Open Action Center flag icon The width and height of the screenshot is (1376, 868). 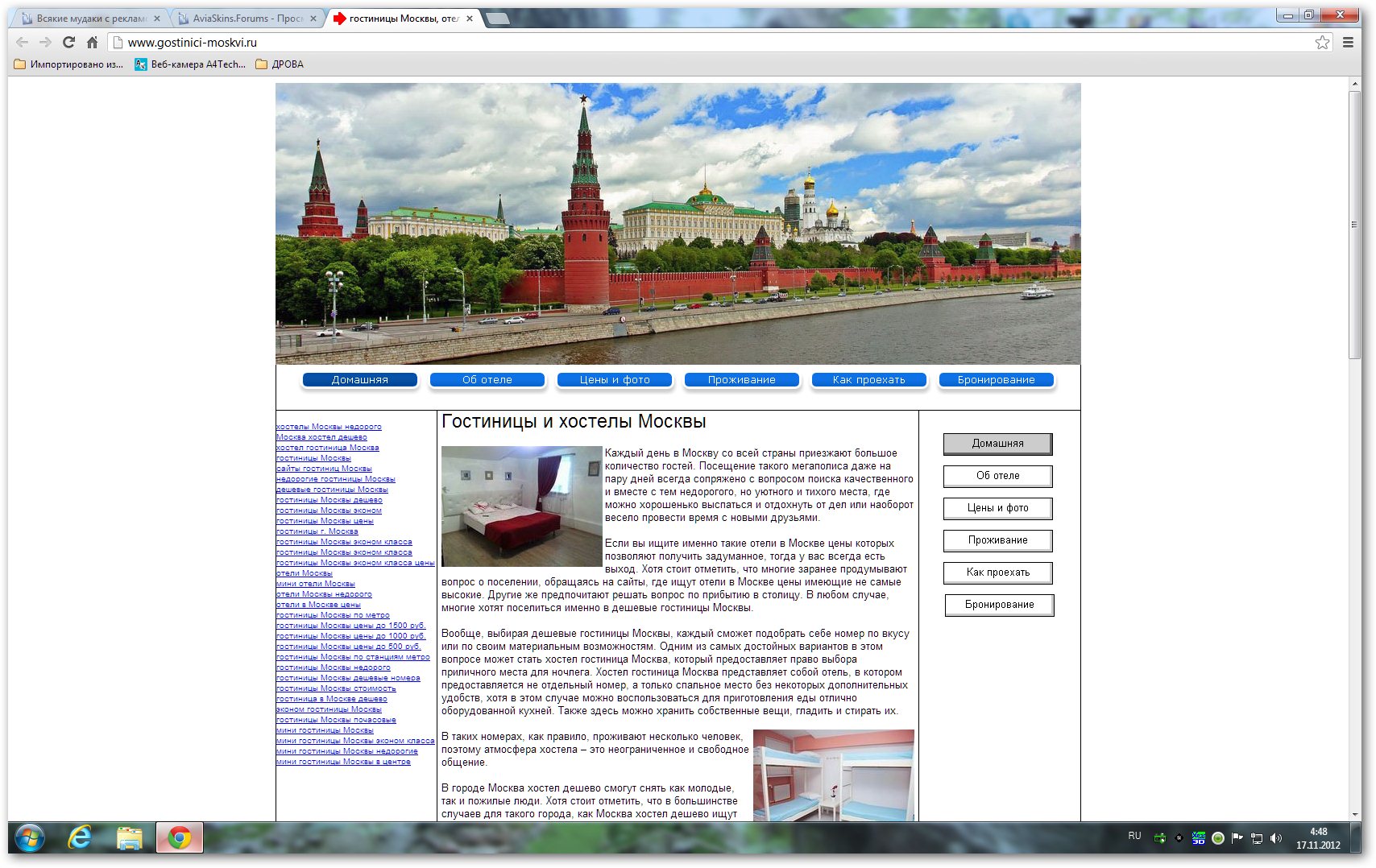tap(1237, 838)
